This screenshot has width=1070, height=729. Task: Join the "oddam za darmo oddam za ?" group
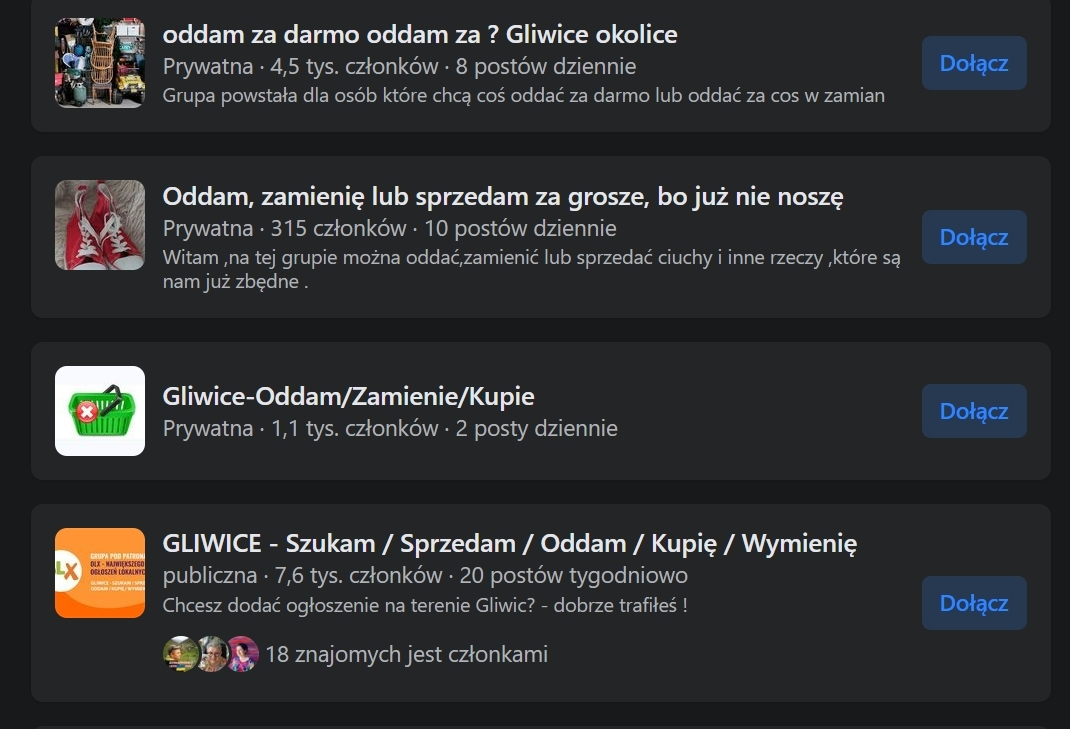pyautogui.click(x=974, y=63)
